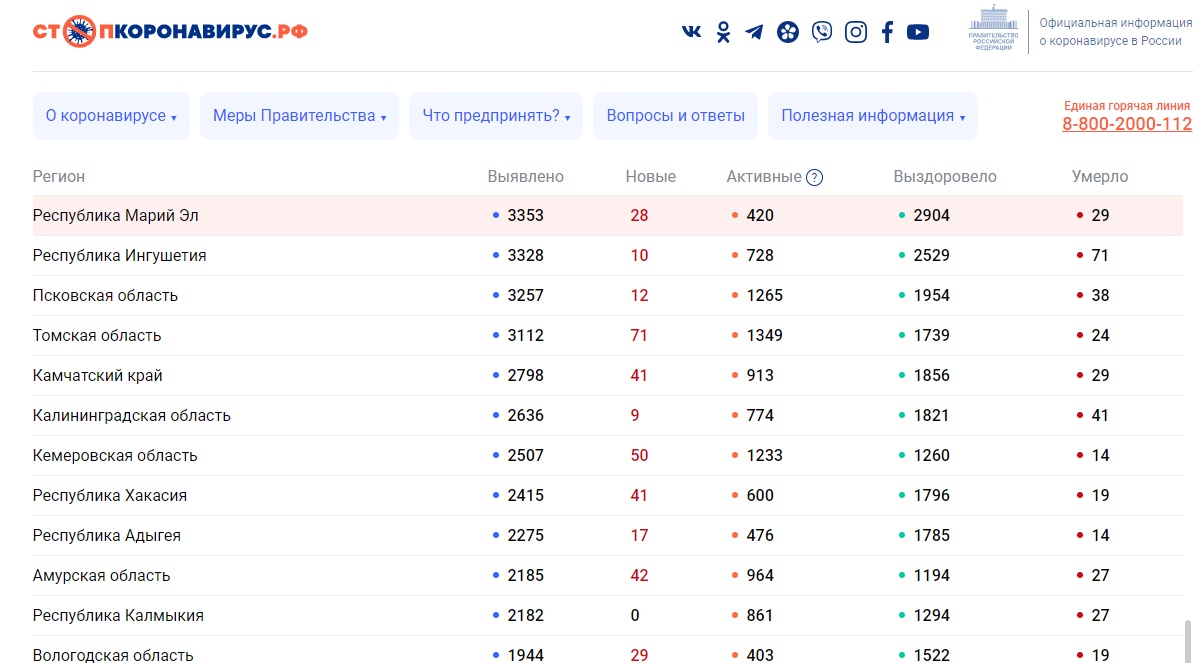This screenshot has height=663, width=1199.
Task: Open the Facebook page icon
Action: [x=887, y=32]
